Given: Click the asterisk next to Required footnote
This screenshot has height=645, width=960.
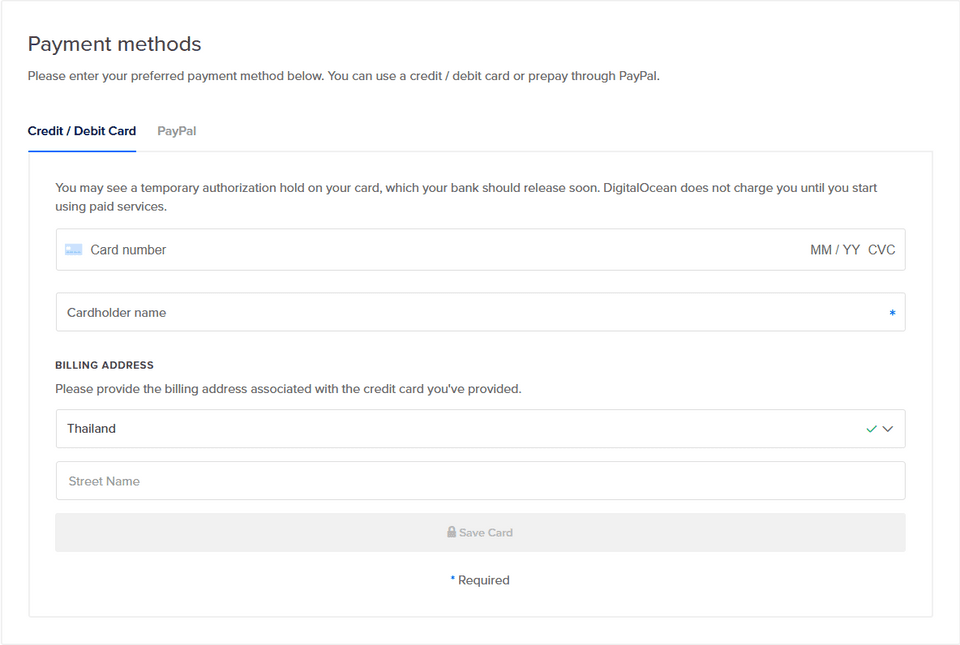Looking at the screenshot, I should click(x=452, y=579).
